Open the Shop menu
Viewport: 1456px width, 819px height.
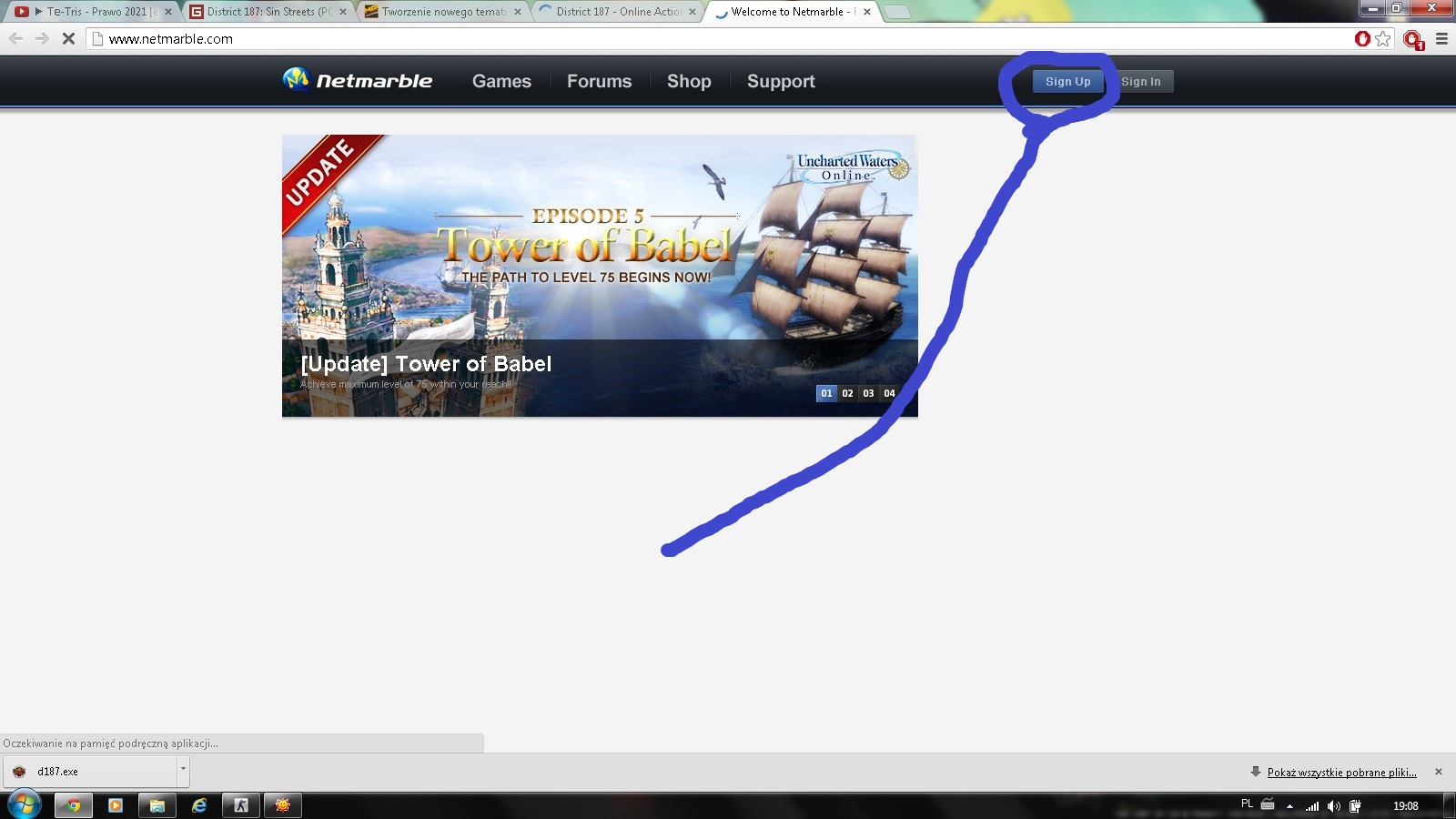click(689, 81)
